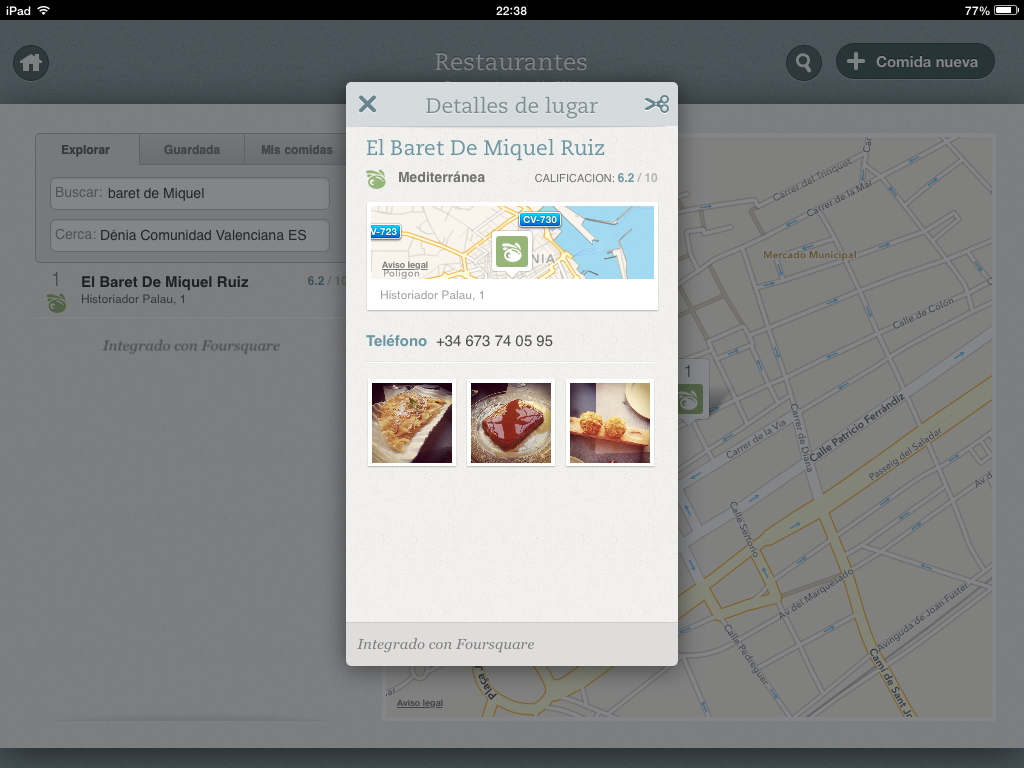1024x768 pixels.
Task: Open the Mis comidas tab
Action: pos(296,150)
